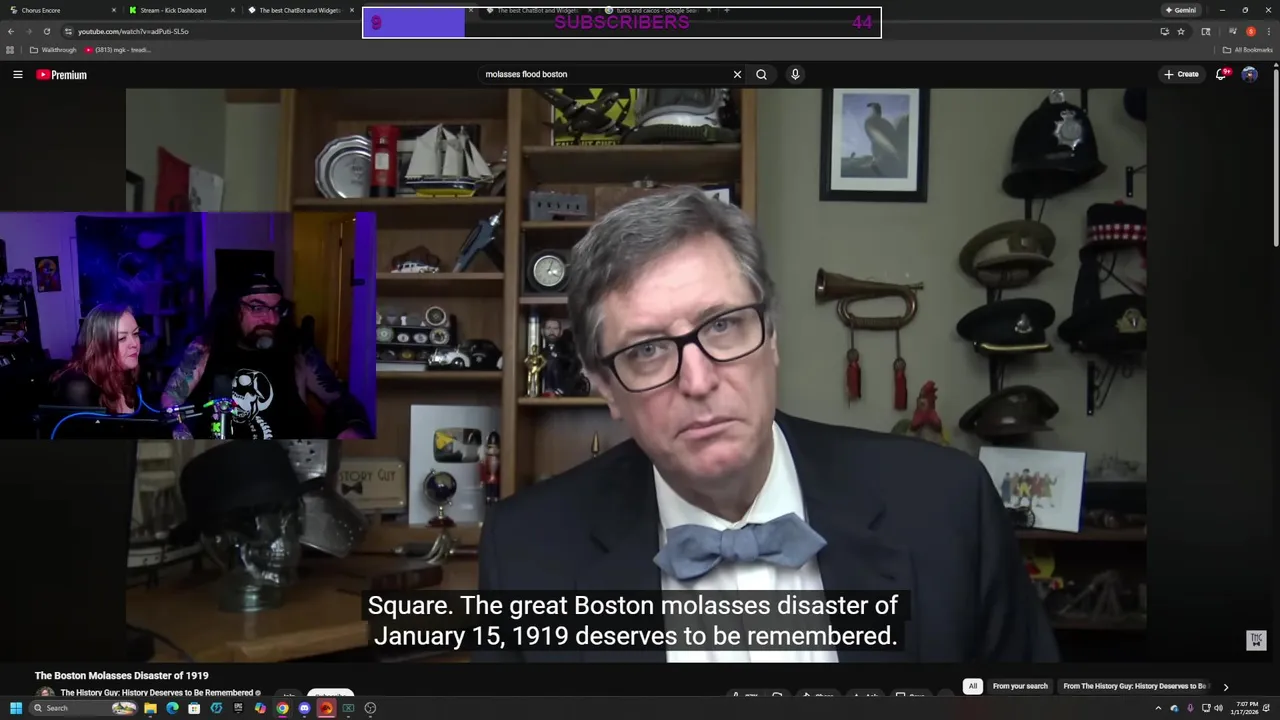Open the Gemini button in Chrome

tap(1181, 10)
